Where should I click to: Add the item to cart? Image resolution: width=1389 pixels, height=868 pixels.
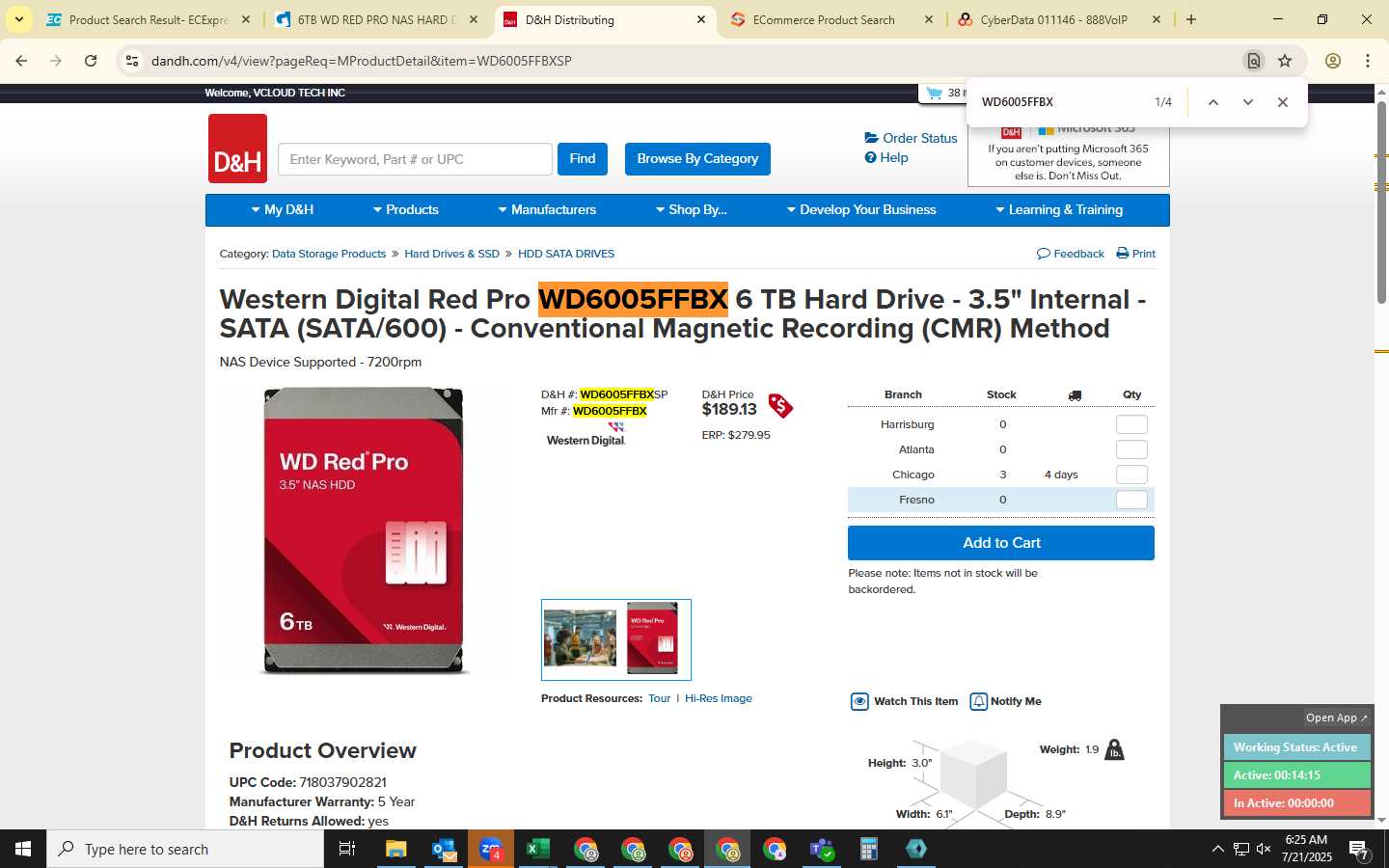tap(1001, 543)
